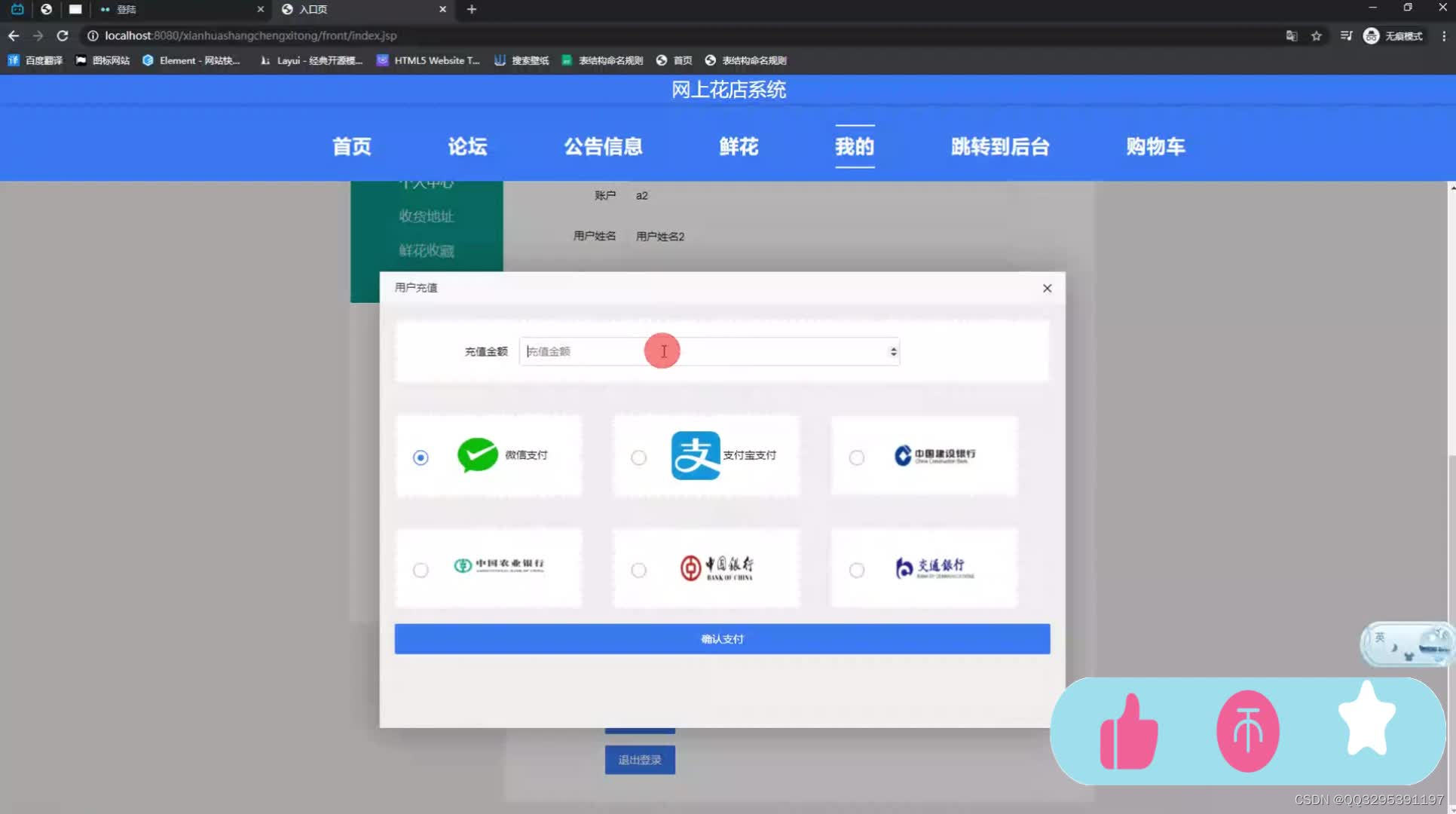The image size is (1456, 814).
Task: Click the Agricultural Bank of China logo
Action: [x=499, y=565]
